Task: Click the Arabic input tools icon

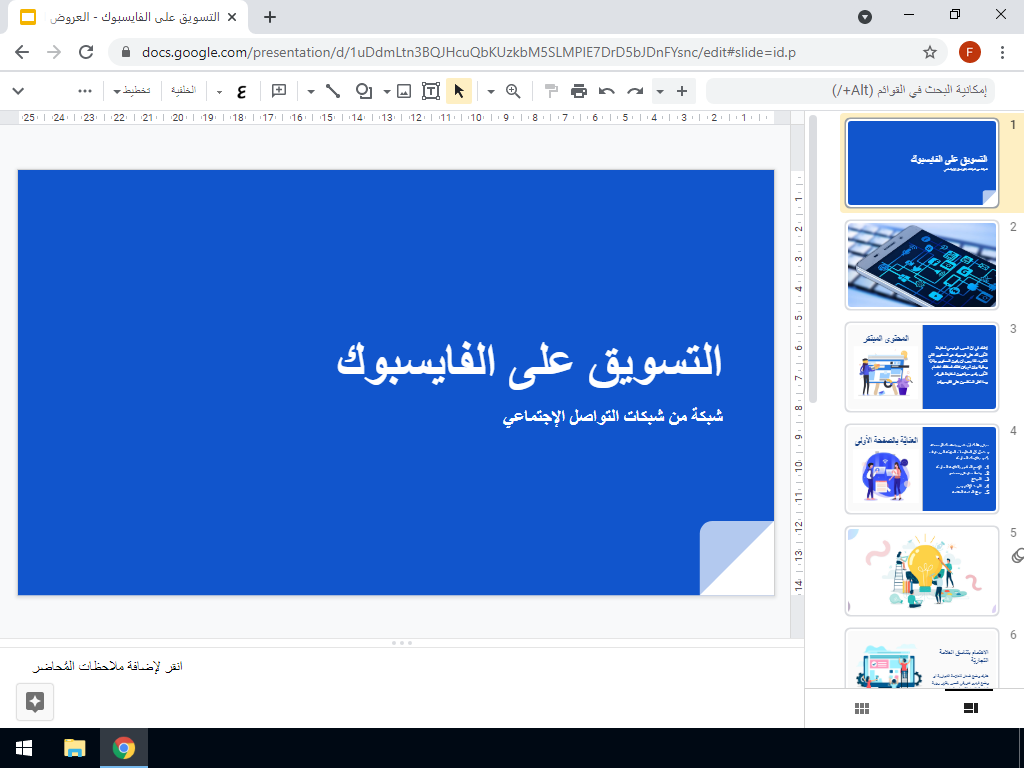Action: [x=242, y=91]
